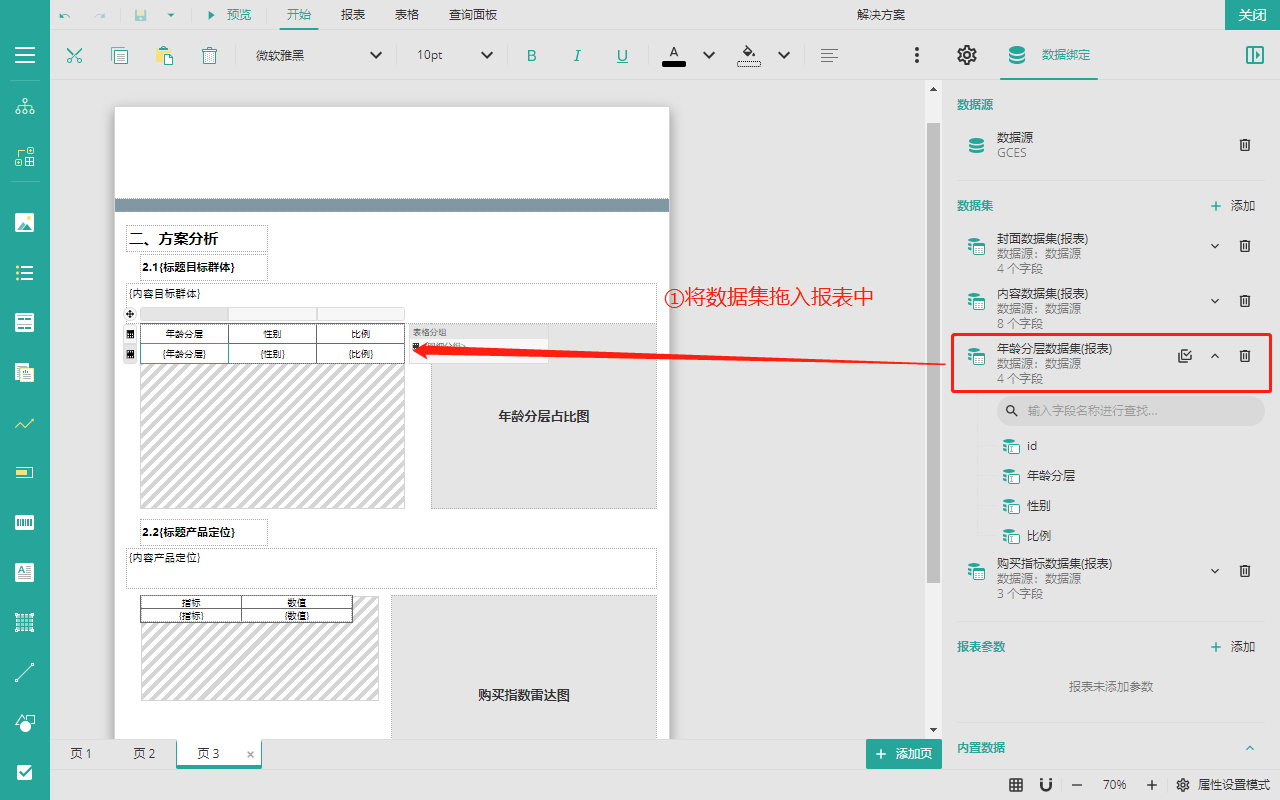The width and height of the screenshot is (1280, 800).
Task: Click the field name search box
Action: 1130,411
